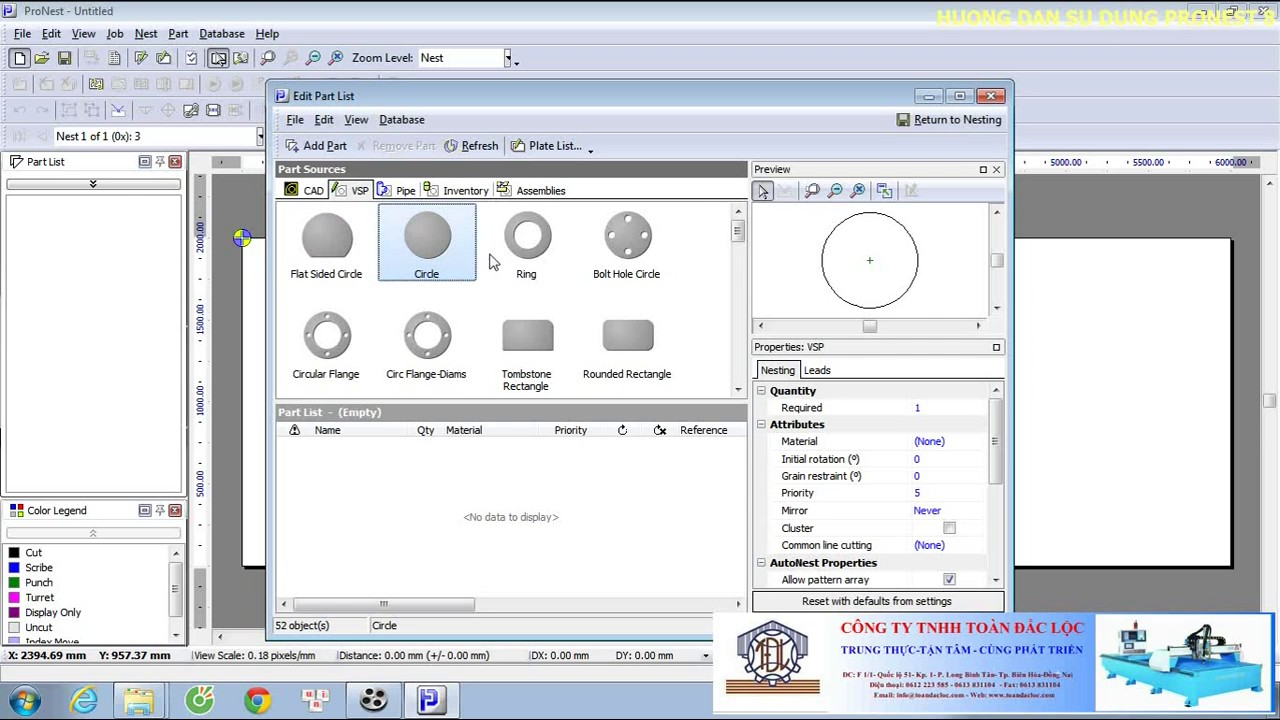Click Return to Nesting

(949, 120)
